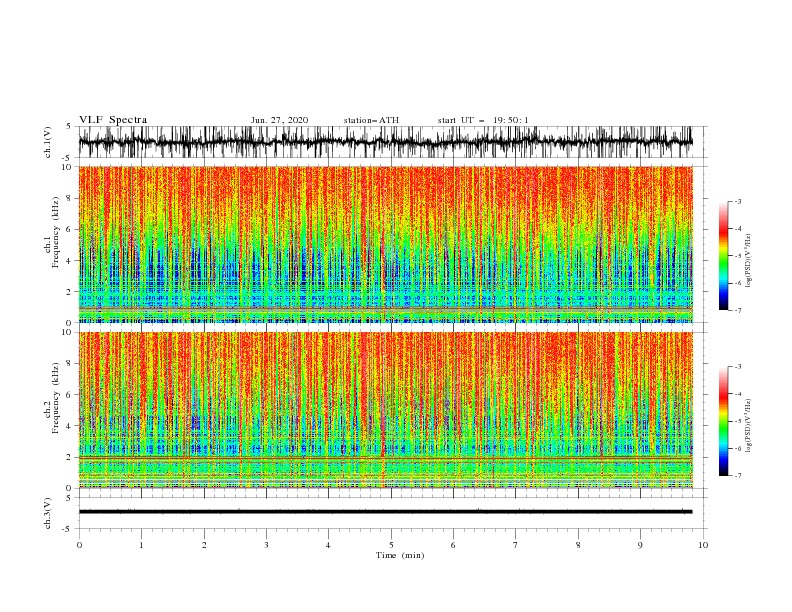Click time axis tick label "2"
This screenshot has height=612, width=792.
click(204, 545)
